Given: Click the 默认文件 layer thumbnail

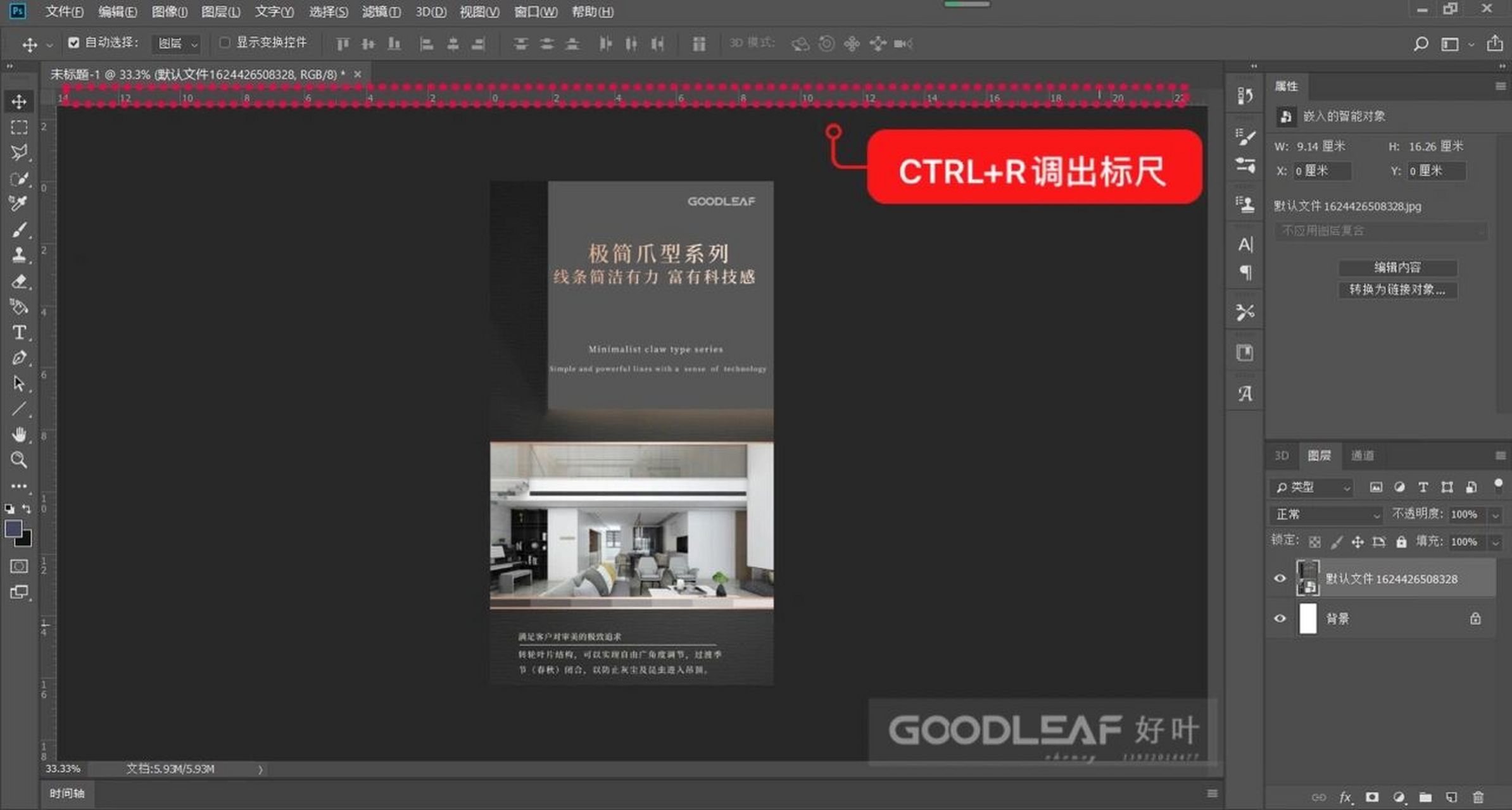Looking at the screenshot, I should pos(1309,578).
